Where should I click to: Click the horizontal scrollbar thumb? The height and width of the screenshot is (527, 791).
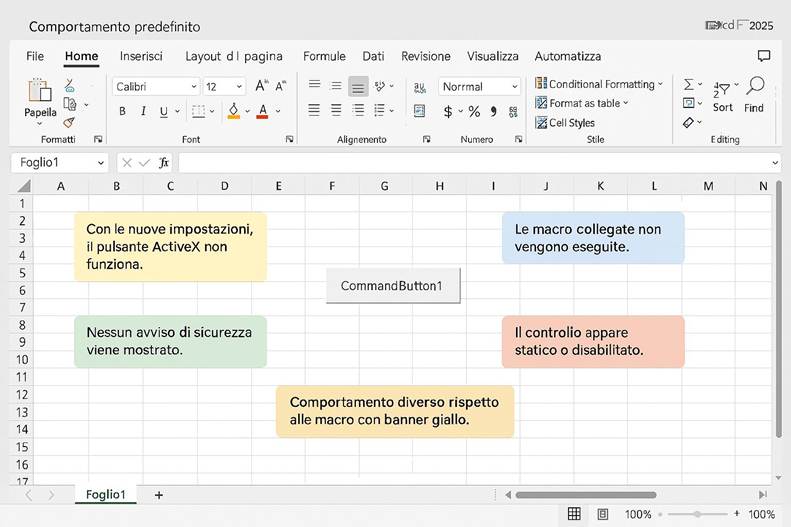point(586,495)
